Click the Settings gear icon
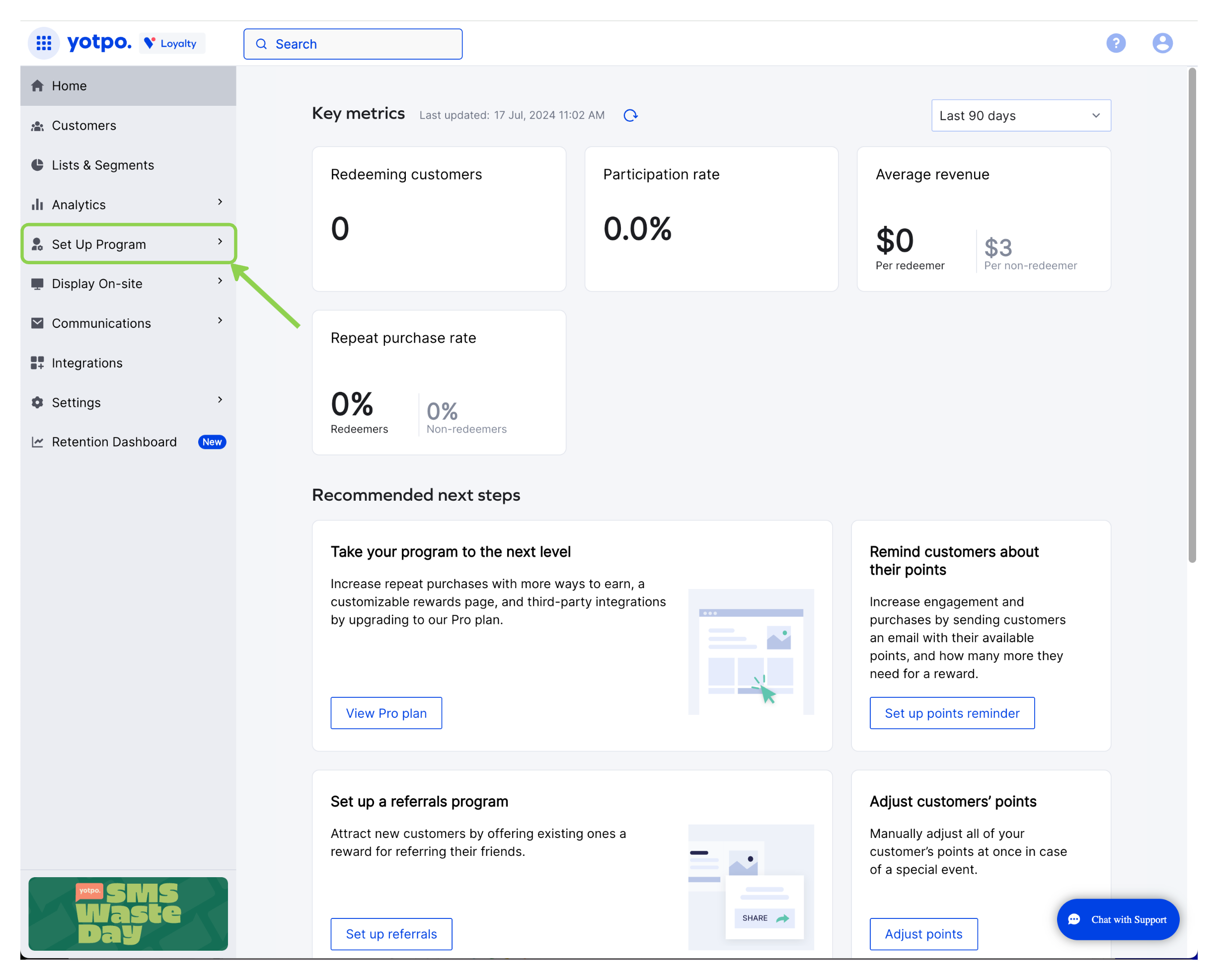 pos(37,402)
